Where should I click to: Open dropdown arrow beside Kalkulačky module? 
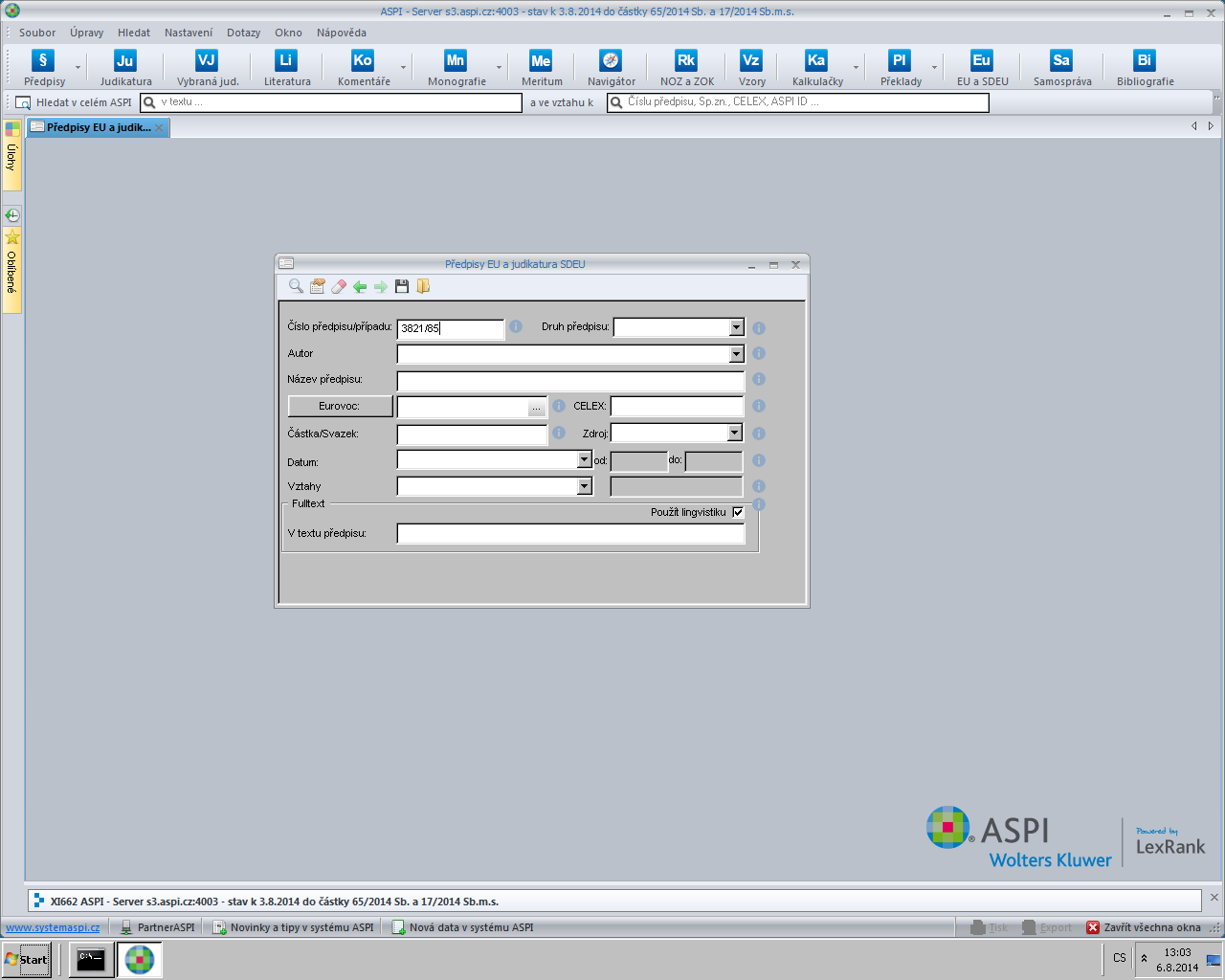pyautogui.click(x=856, y=67)
